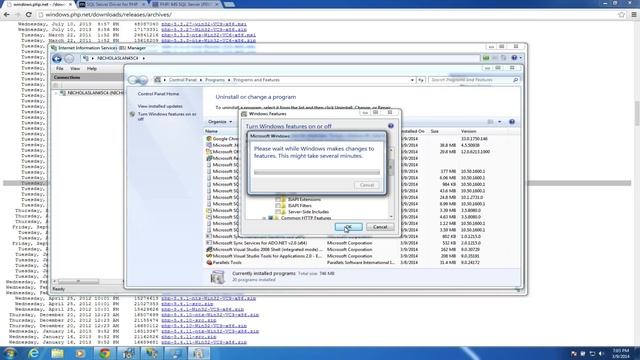Open the Organize dropdown
Image resolution: width=640 pixels, height=360 pixels.
click(220, 122)
